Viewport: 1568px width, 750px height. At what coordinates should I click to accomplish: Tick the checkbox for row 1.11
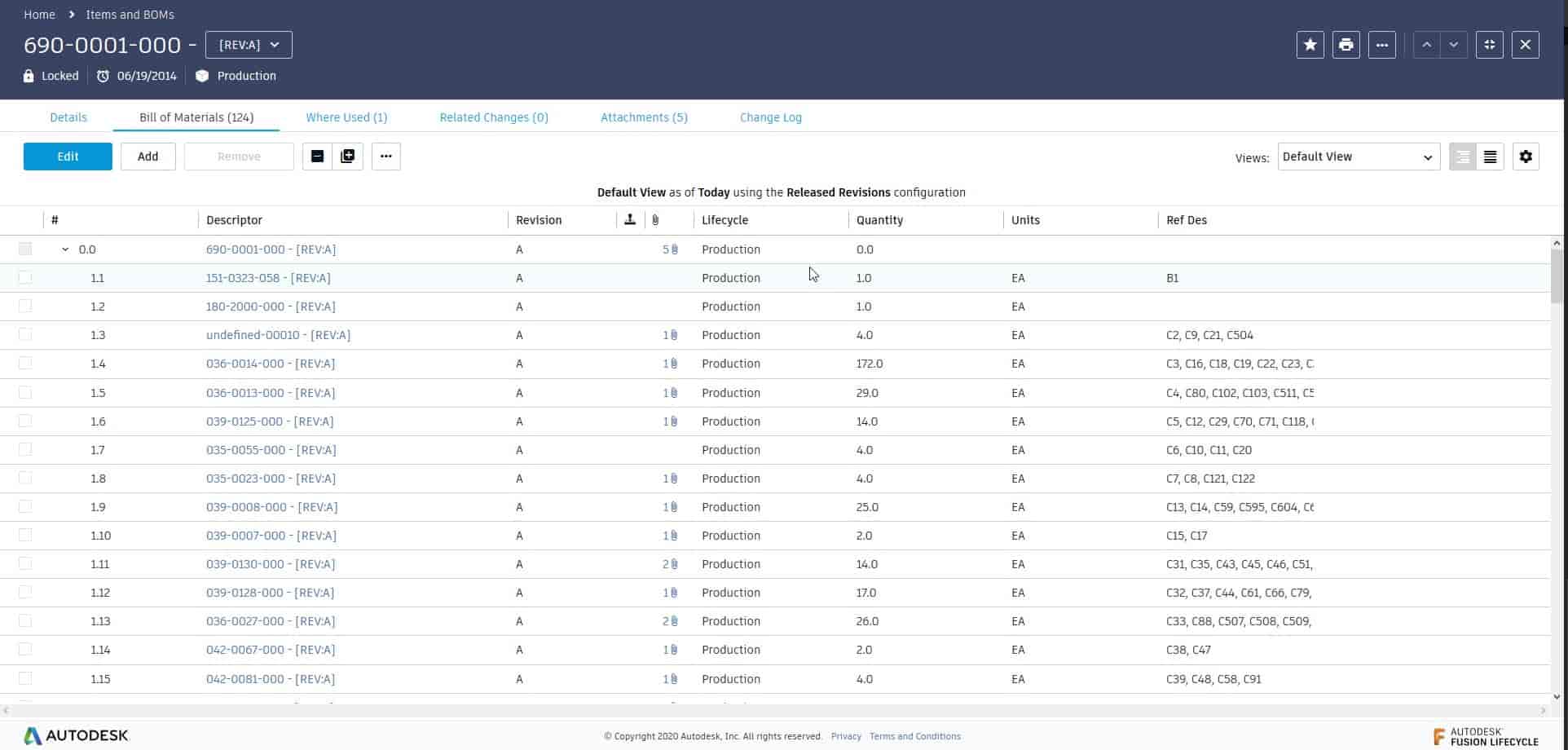click(x=25, y=563)
